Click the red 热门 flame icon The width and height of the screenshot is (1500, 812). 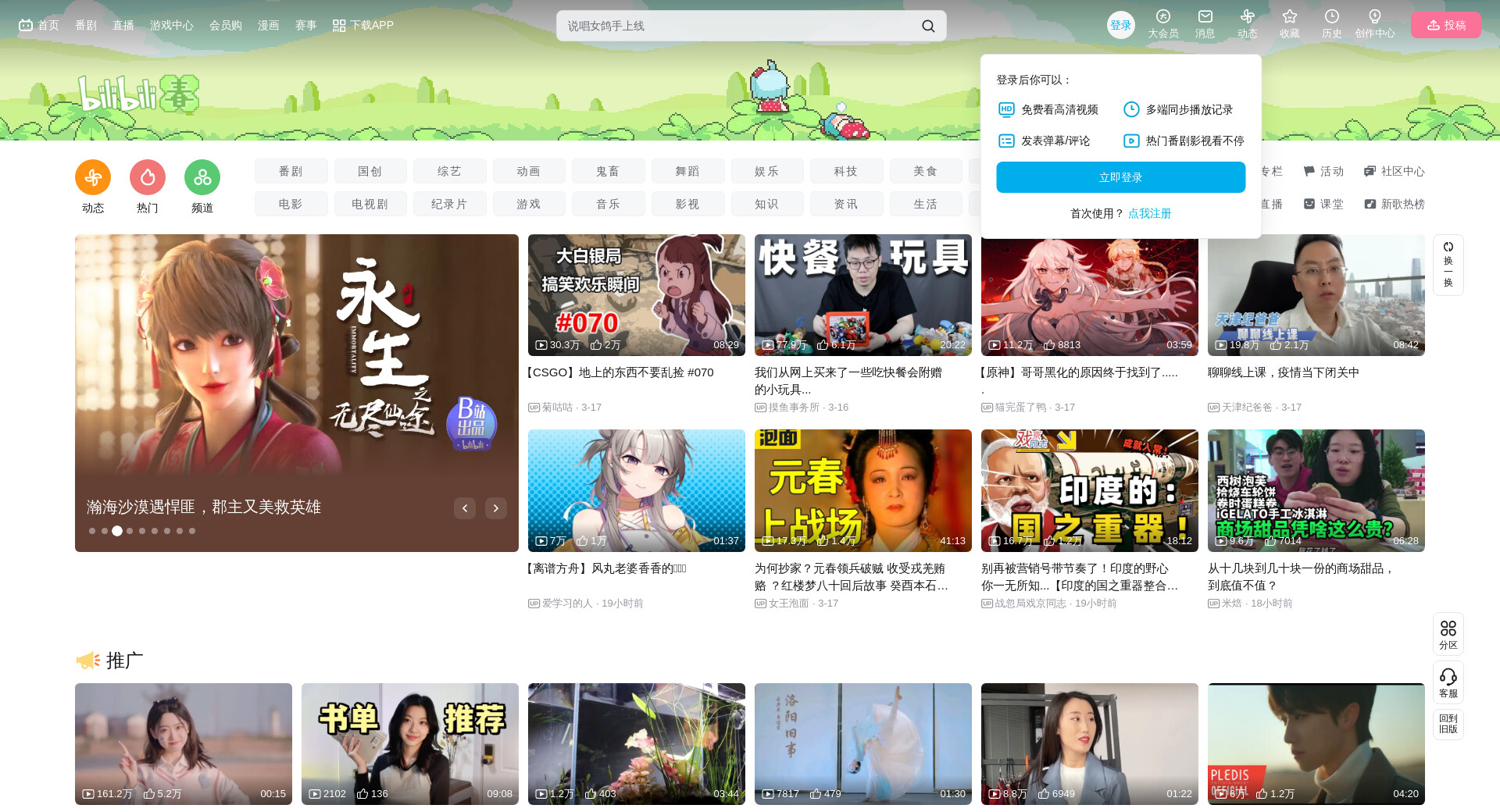[148, 178]
